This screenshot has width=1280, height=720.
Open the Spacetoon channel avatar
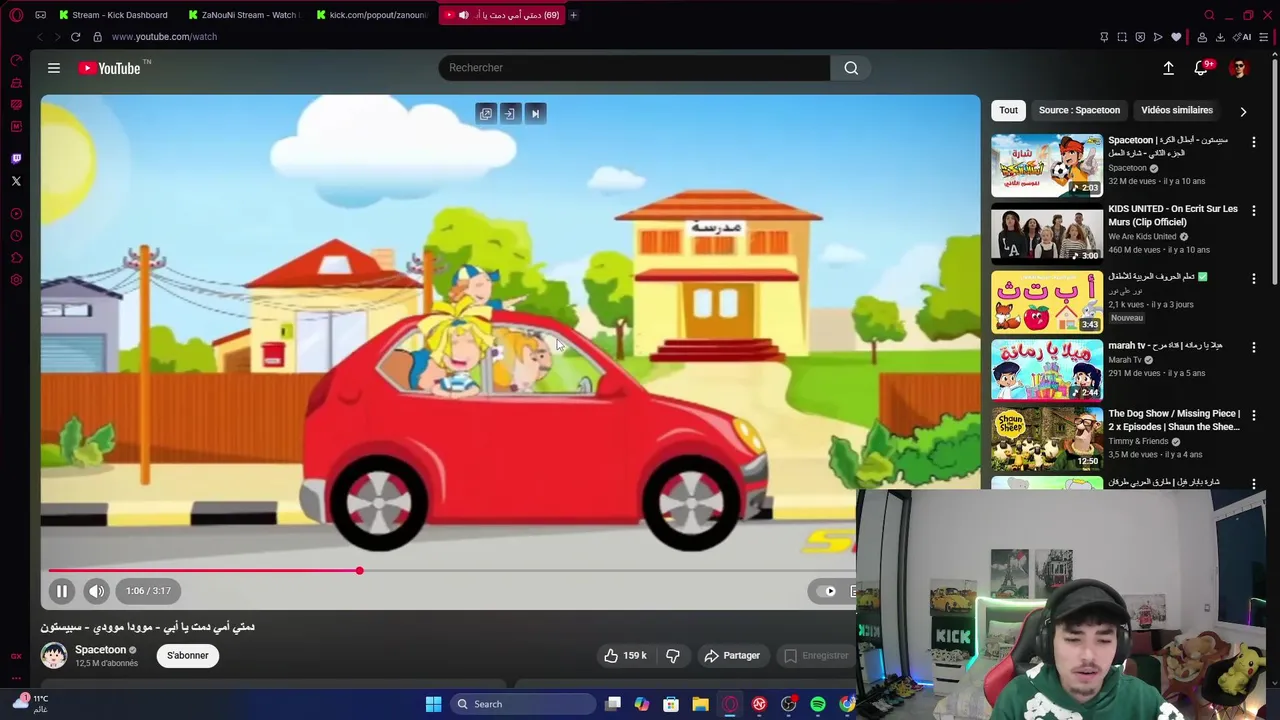tap(54, 655)
